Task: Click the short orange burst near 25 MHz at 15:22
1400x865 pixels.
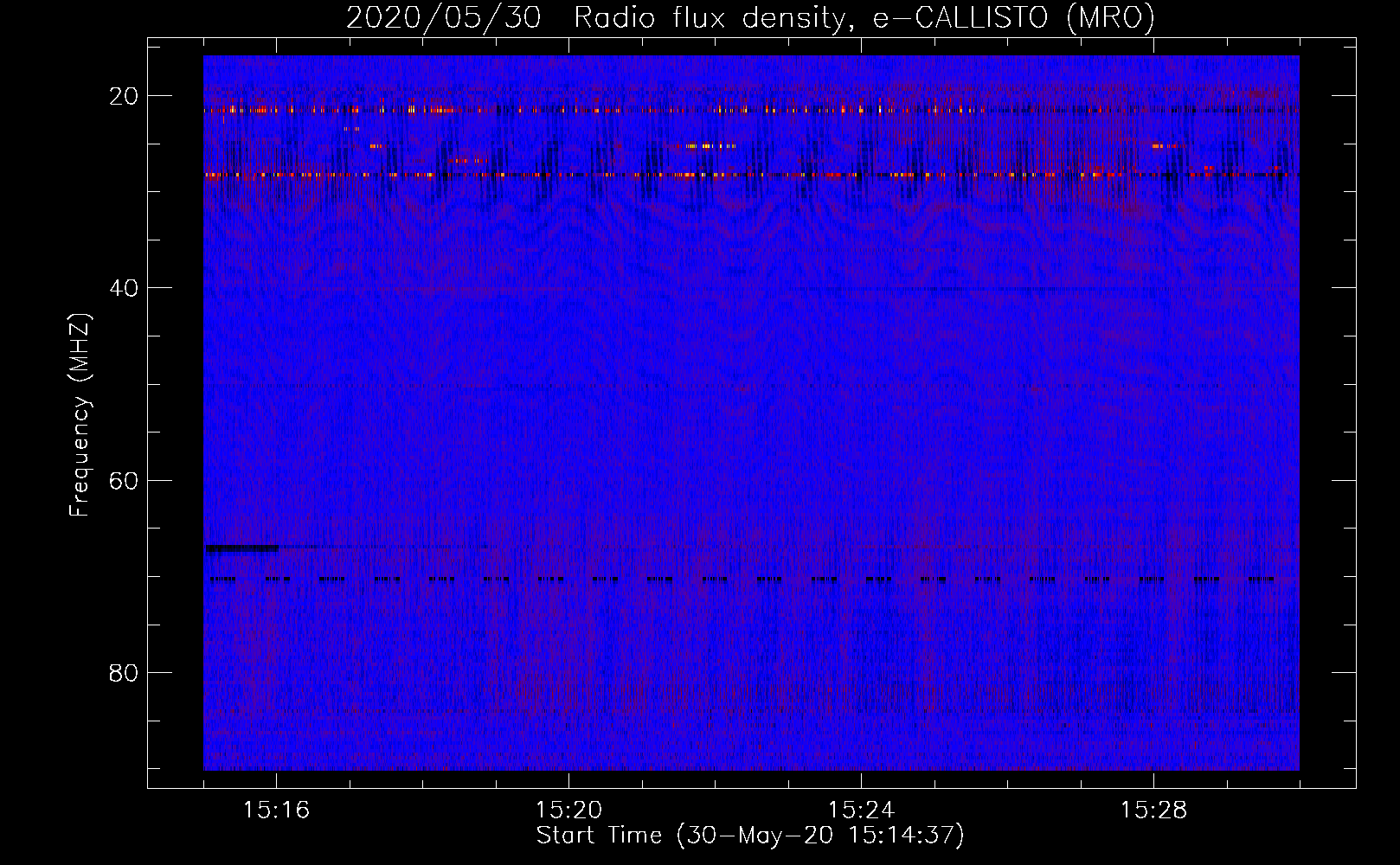Action: coord(710,146)
